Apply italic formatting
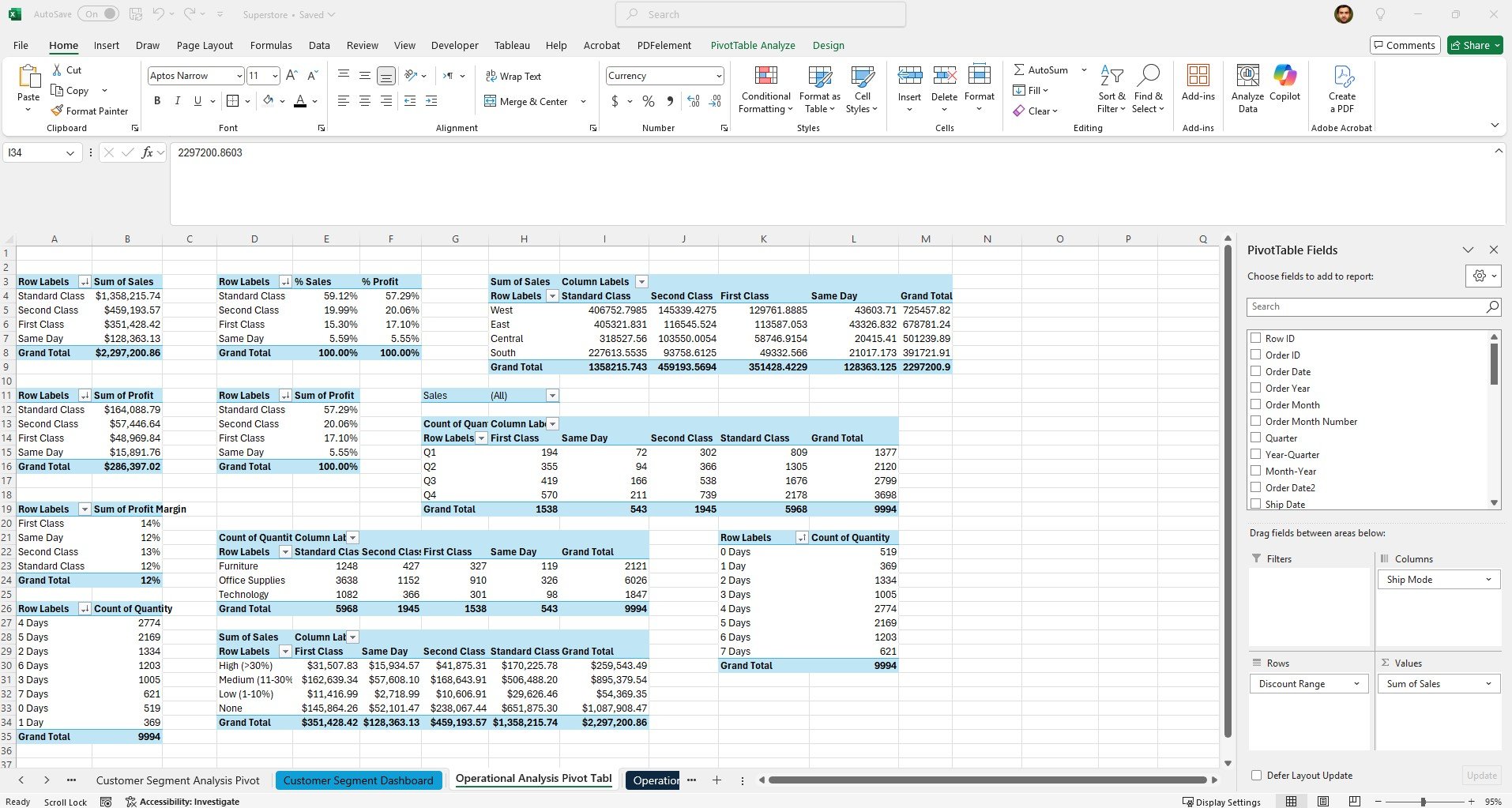 (x=177, y=101)
